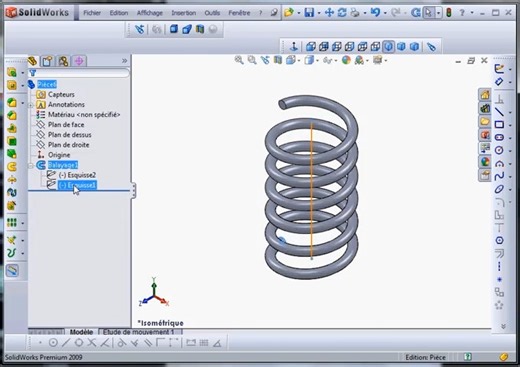Click the Linear Pattern grid icon
The height and width of the screenshot is (367, 520).
[x=12, y=222]
